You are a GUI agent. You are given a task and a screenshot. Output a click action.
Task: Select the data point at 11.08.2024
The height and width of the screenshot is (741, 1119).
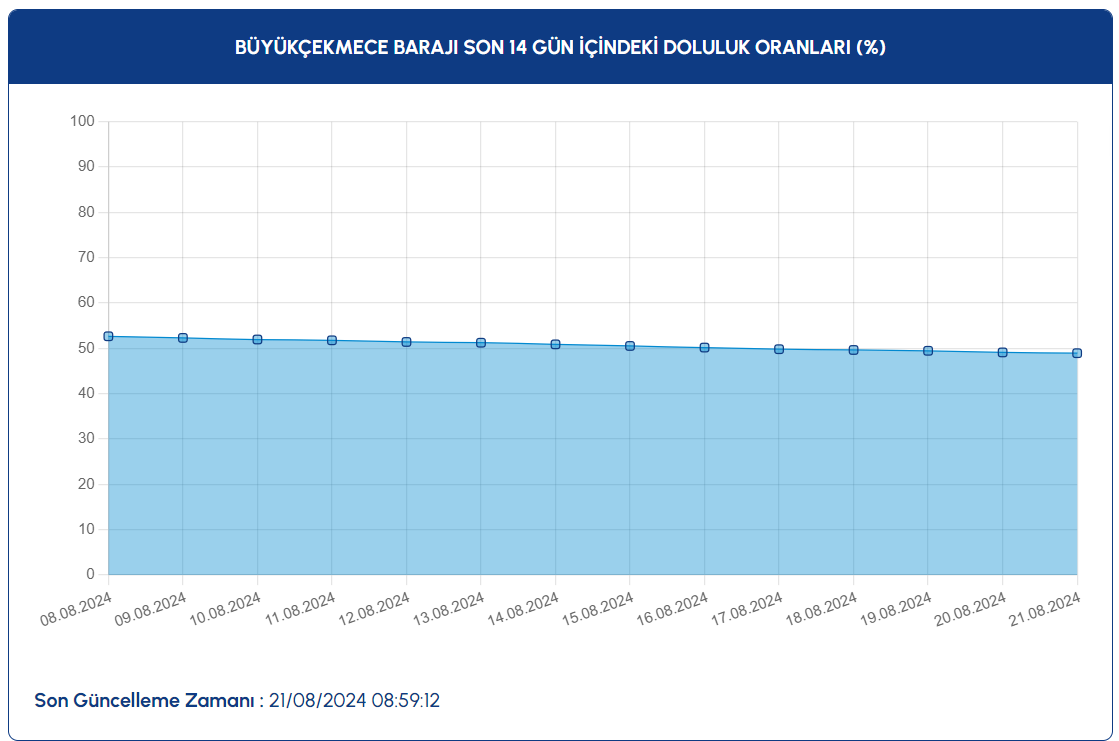pyautogui.click(x=332, y=341)
